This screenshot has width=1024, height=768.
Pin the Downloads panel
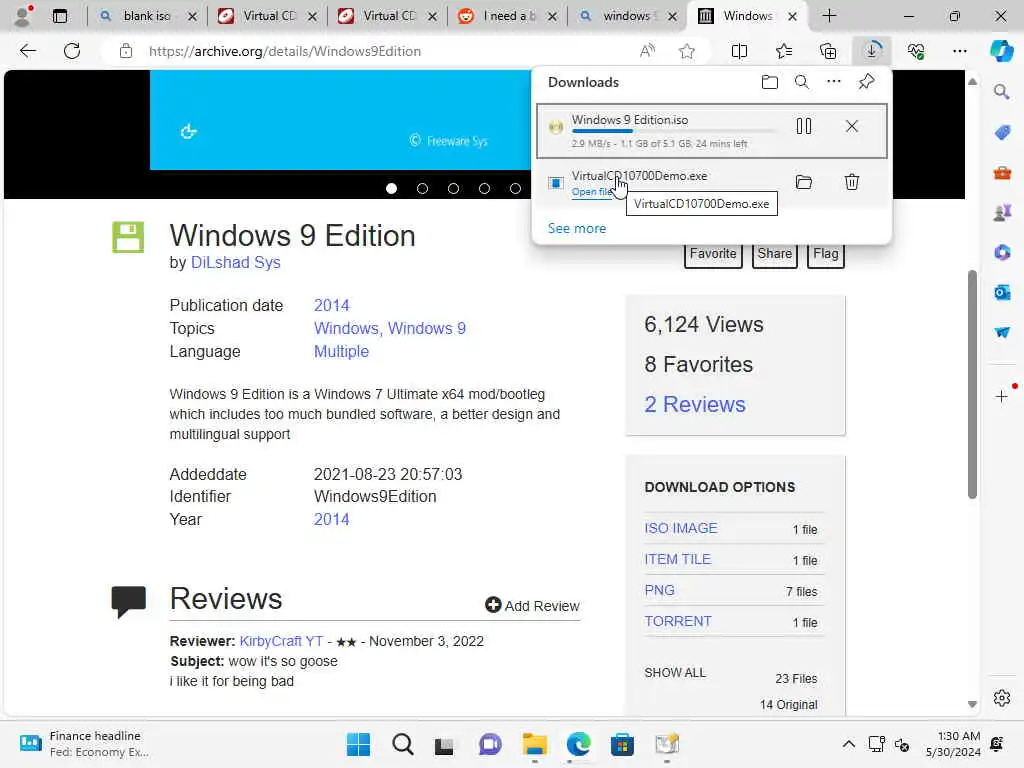click(x=867, y=82)
